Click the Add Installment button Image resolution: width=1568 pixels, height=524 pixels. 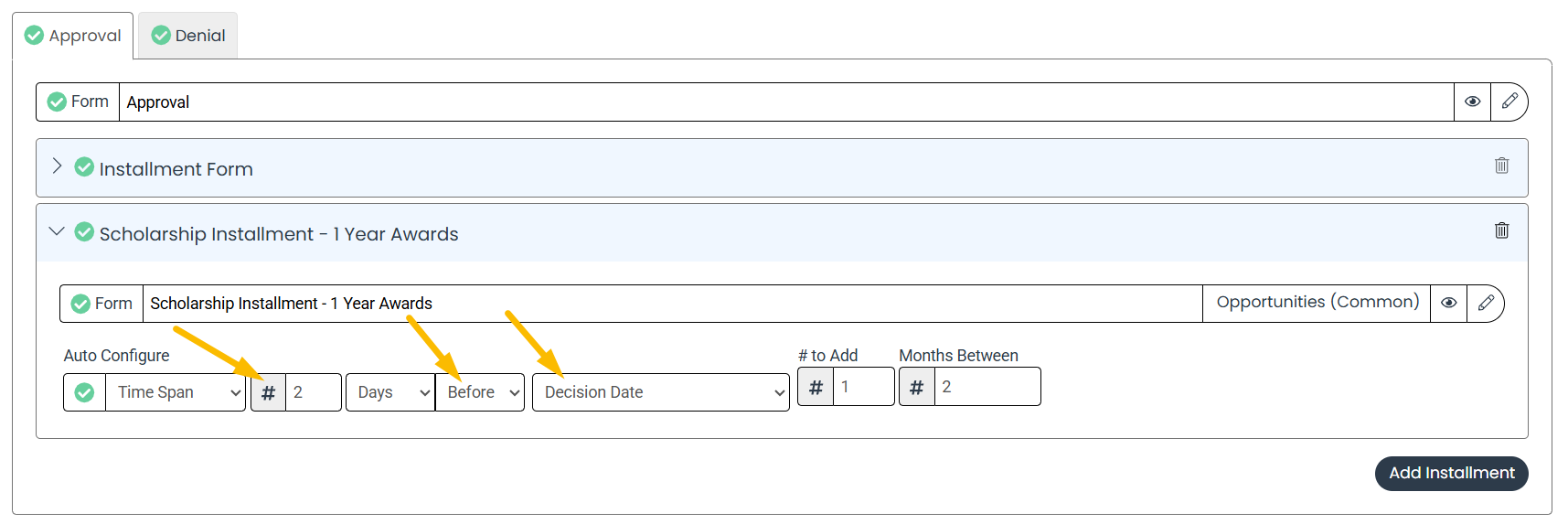click(x=1451, y=473)
